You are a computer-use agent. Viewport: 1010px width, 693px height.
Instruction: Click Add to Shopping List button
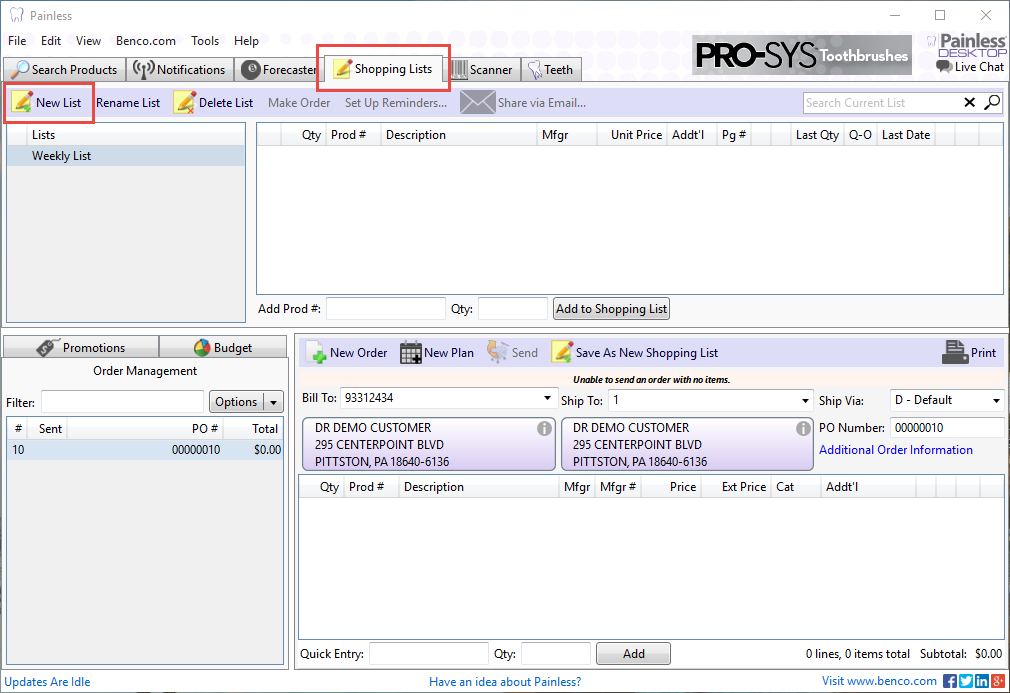tap(611, 309)
